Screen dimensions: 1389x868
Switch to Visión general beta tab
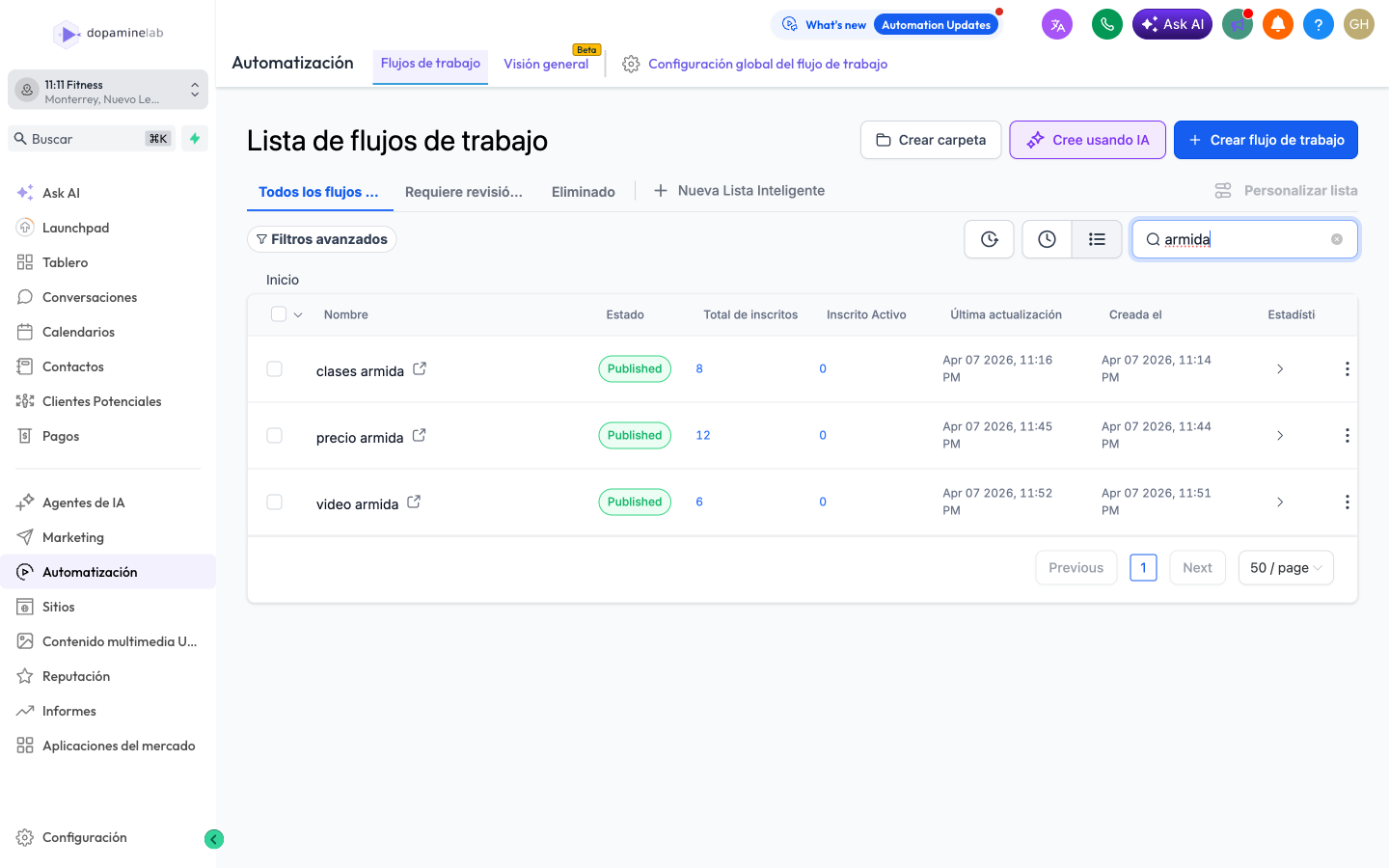546,64
